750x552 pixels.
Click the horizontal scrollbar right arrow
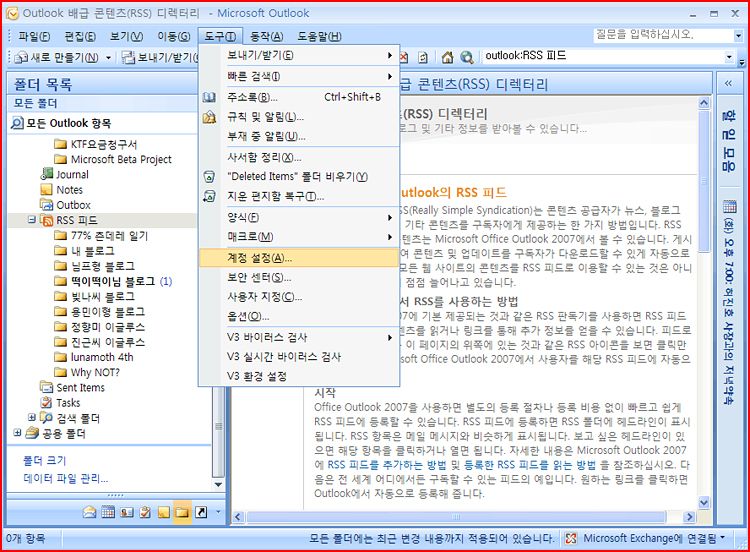click(689, 517)
